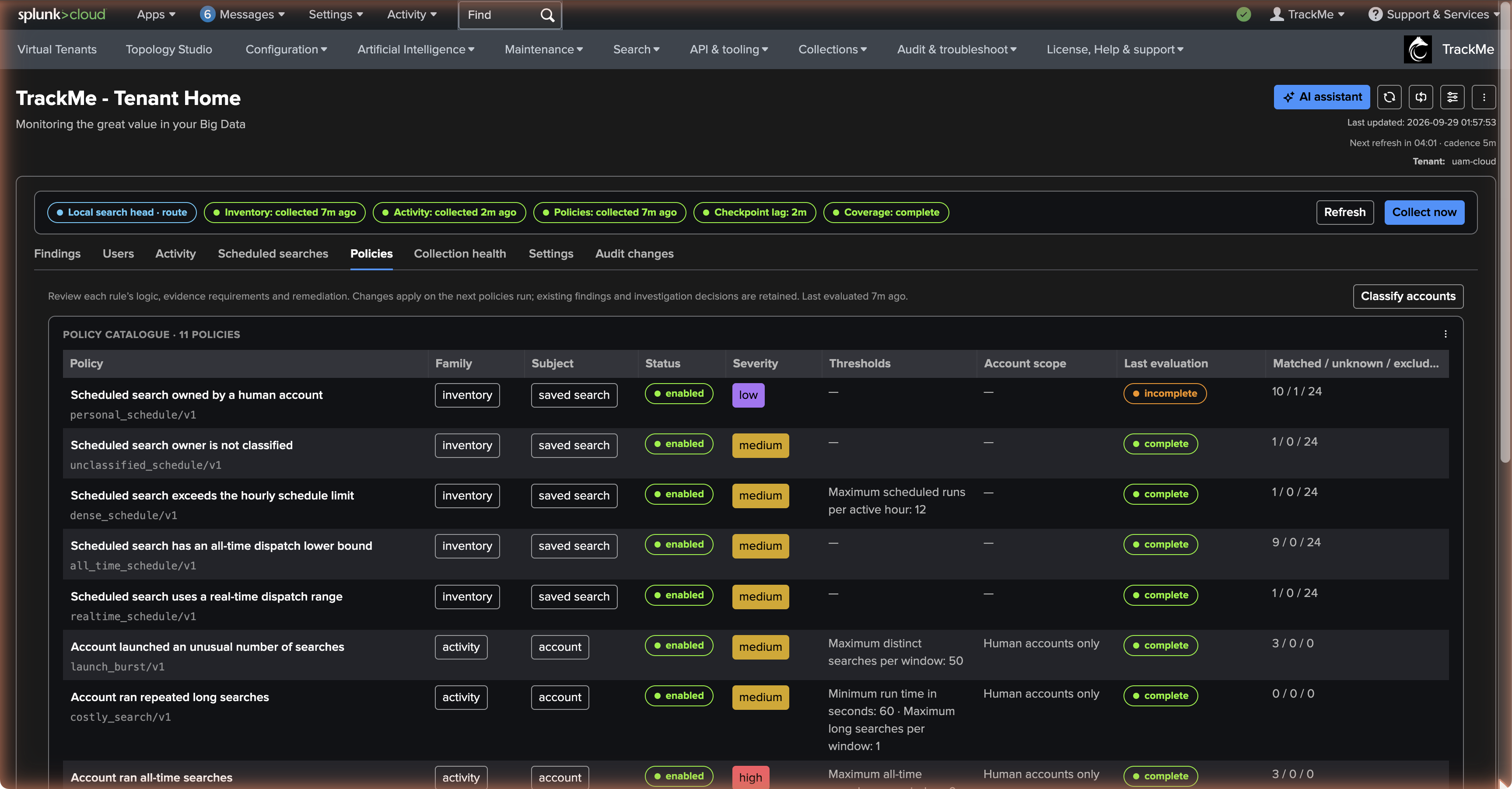This screenshot has width=1512, height=789.
Task: Switch to the Findings tab
Action: [57, 254]
